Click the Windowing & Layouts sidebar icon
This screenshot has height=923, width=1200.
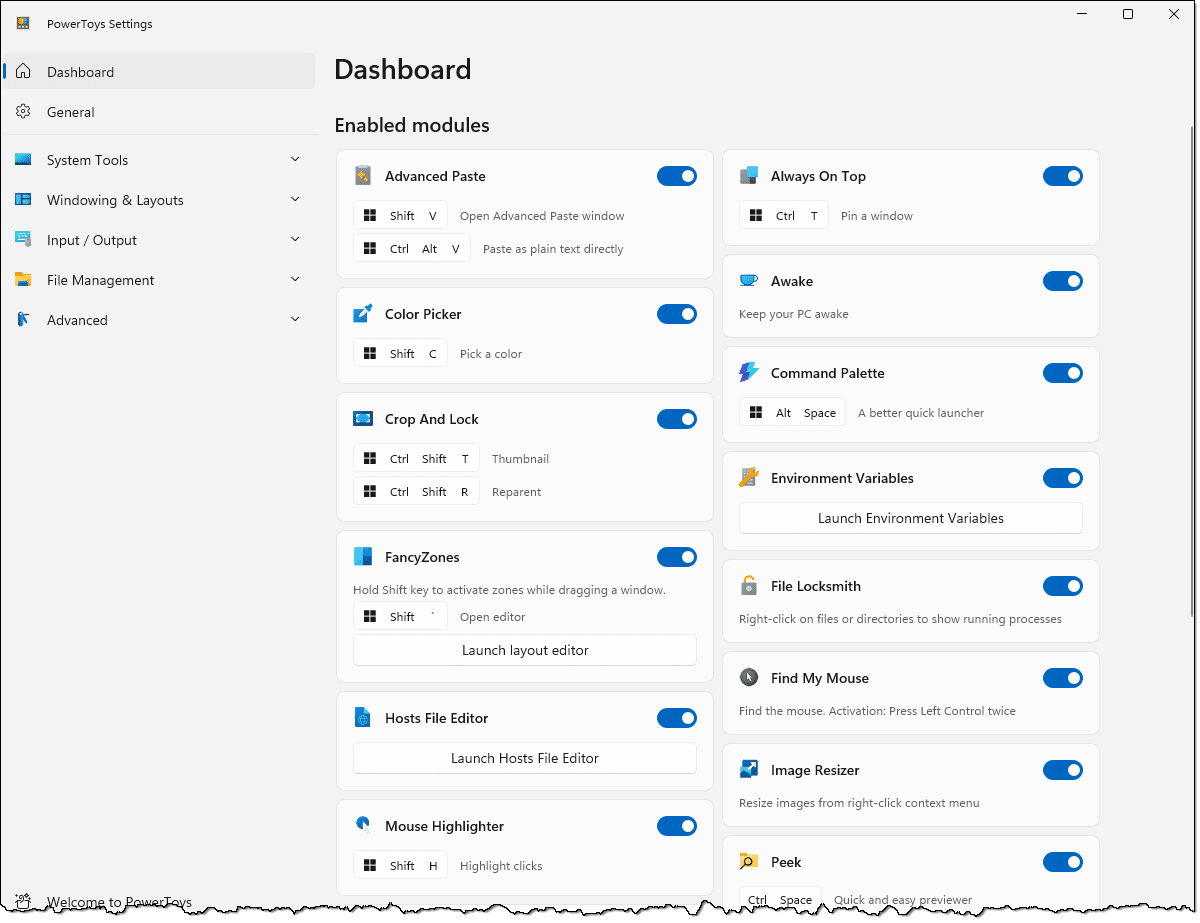(x=24, y=200)
